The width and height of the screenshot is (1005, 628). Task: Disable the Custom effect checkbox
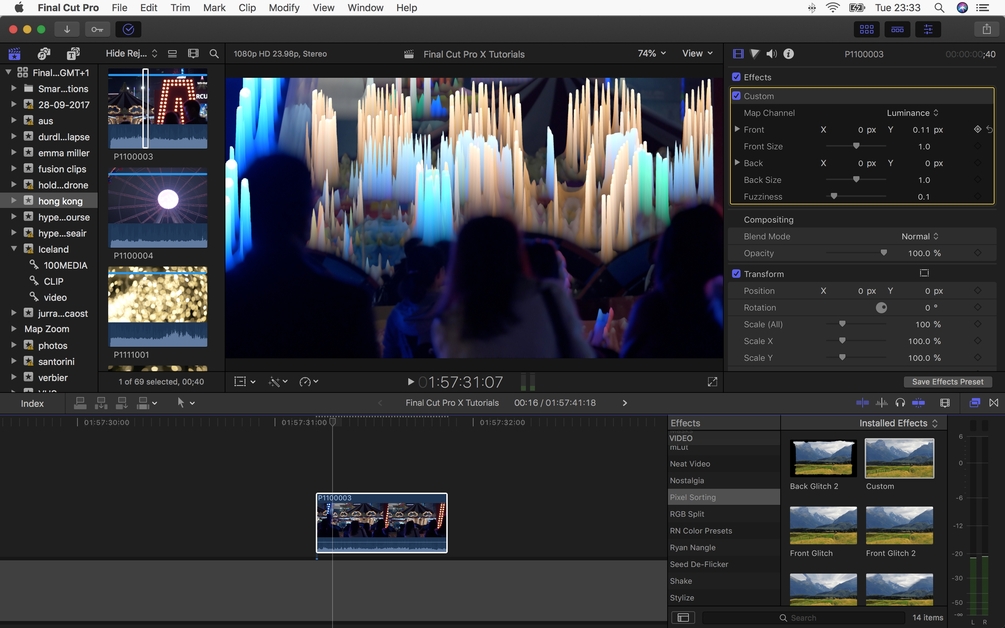[736, 95]
